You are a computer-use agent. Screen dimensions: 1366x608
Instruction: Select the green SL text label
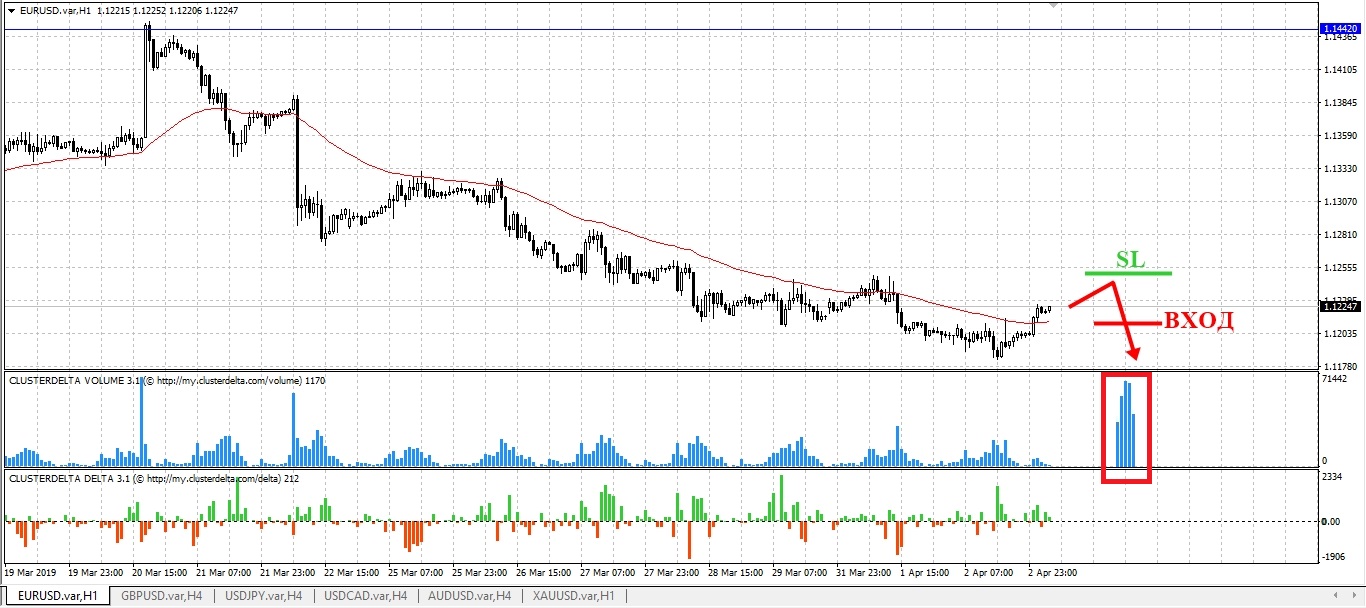coord(1130,259)
